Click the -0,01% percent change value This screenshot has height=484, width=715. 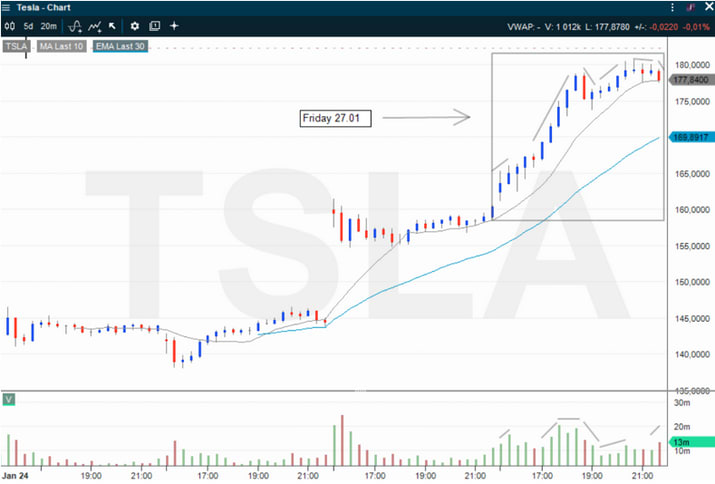tap(696, 27)
